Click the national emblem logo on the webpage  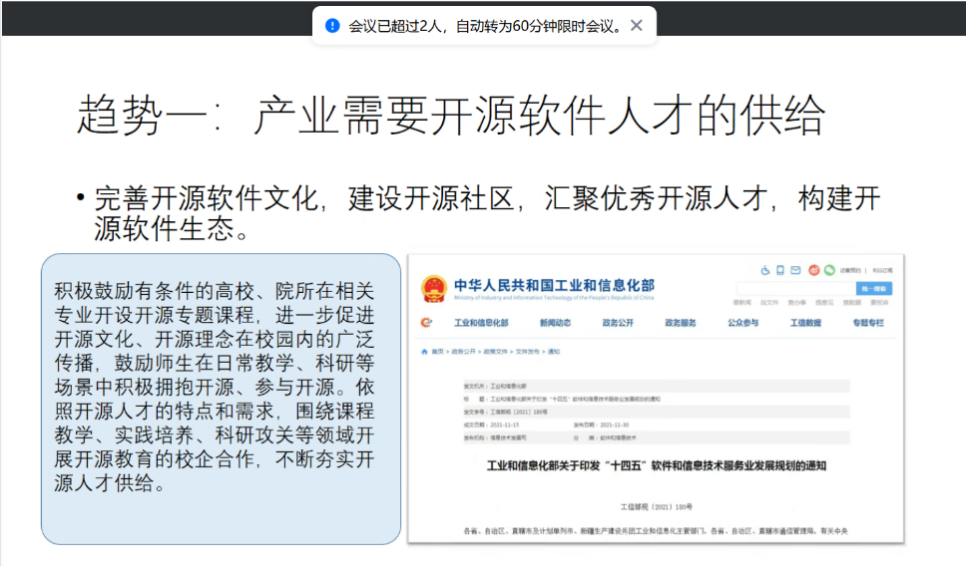434,289
